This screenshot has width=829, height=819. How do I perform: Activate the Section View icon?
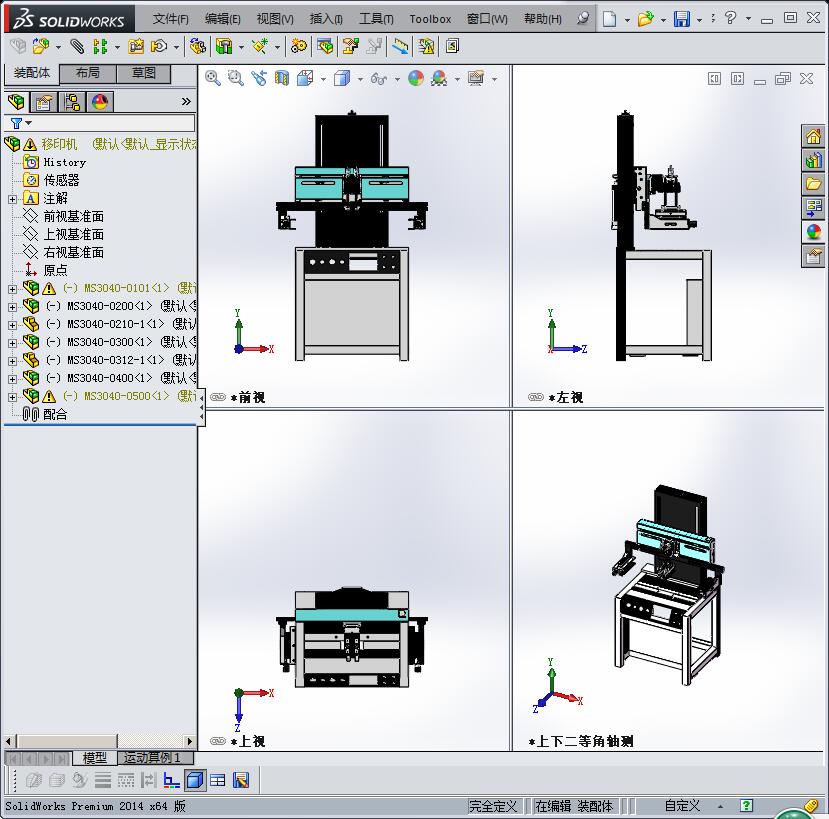[x=281, y=78]
